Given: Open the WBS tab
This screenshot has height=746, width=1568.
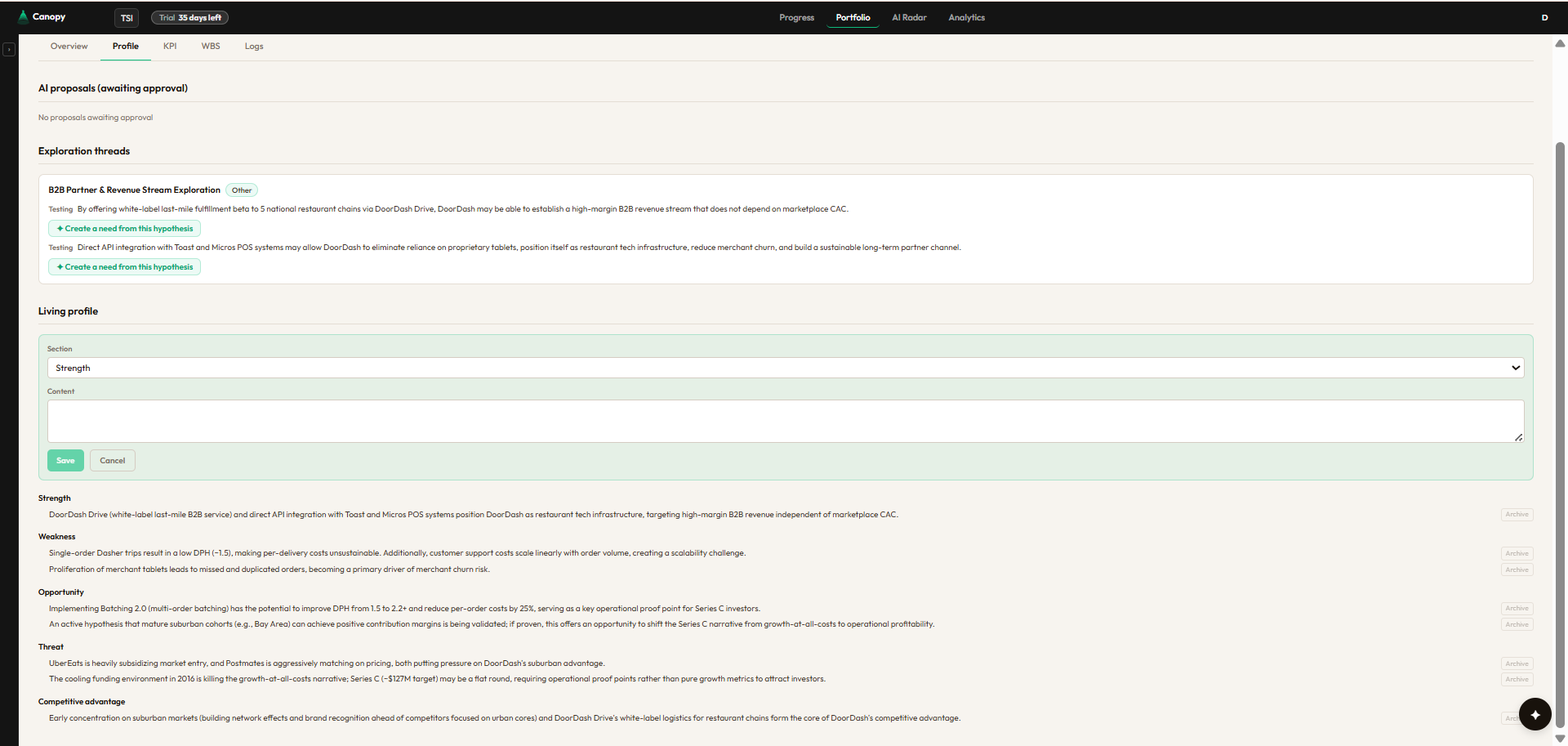Looking at the screenshot, I should pos(211,47).
